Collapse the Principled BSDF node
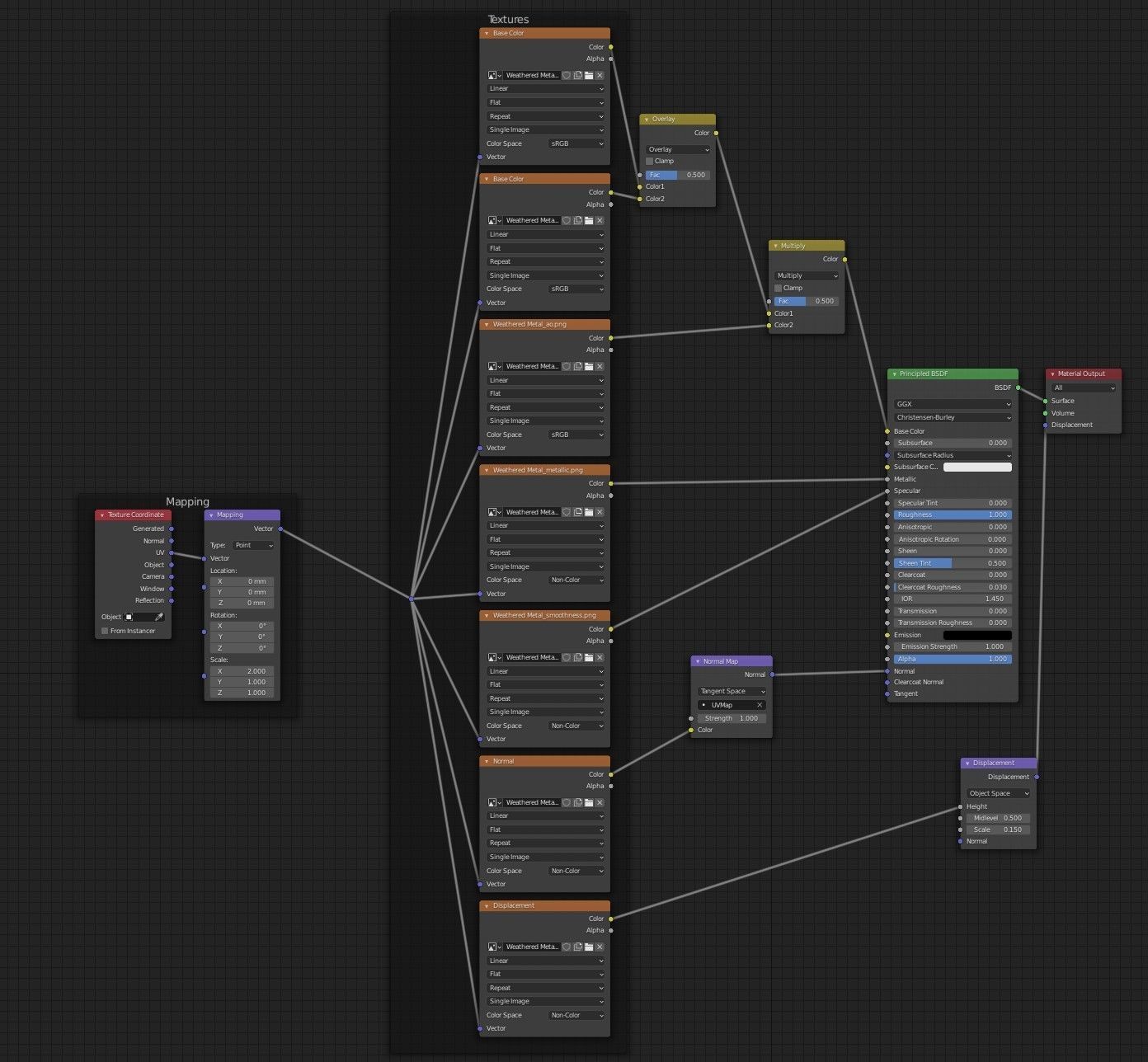The height and width of the screenshot is (1062, 1148). pos(894,374)
